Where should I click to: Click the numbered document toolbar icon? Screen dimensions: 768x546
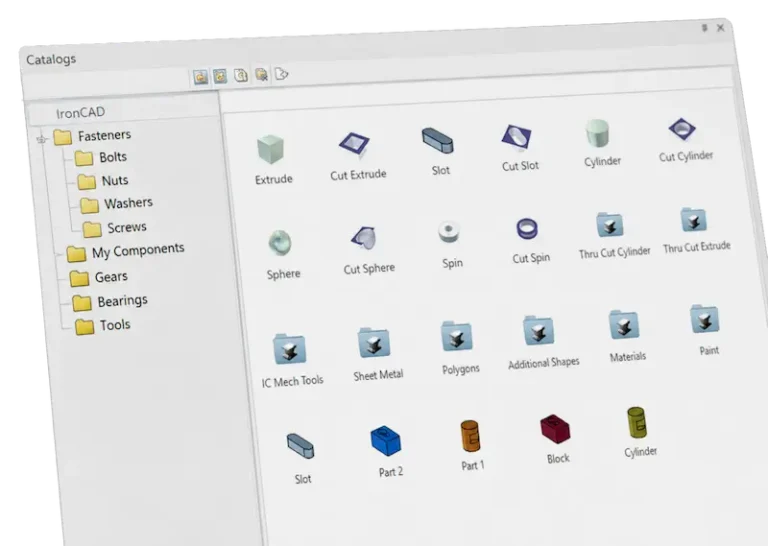[240, 75]
